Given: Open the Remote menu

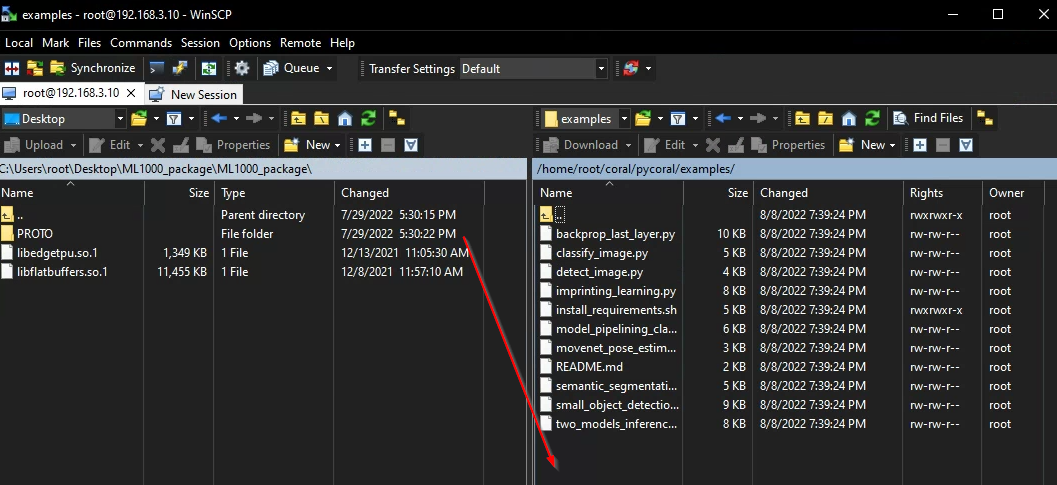Looking at the screenshot, I should 301,42.
